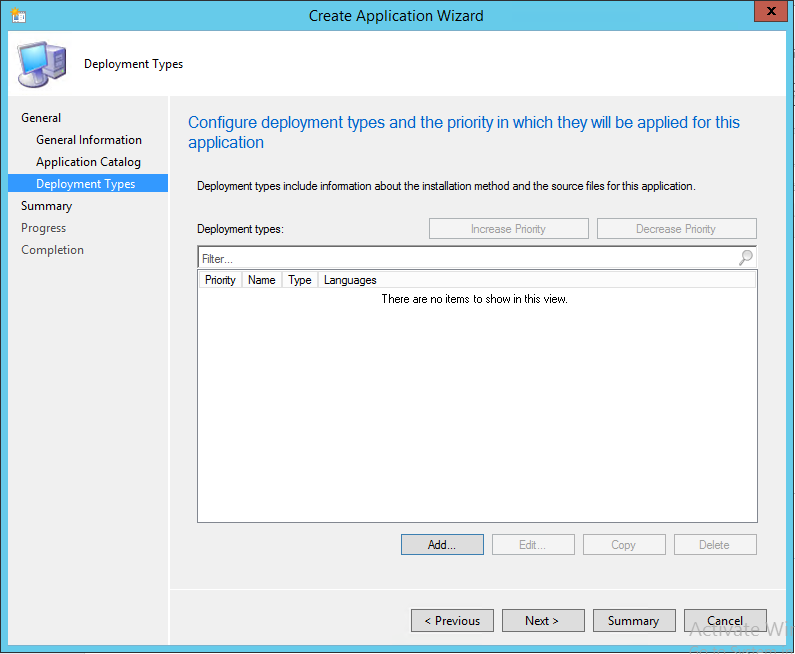Sort list by the Priority column header

[220, 280]
